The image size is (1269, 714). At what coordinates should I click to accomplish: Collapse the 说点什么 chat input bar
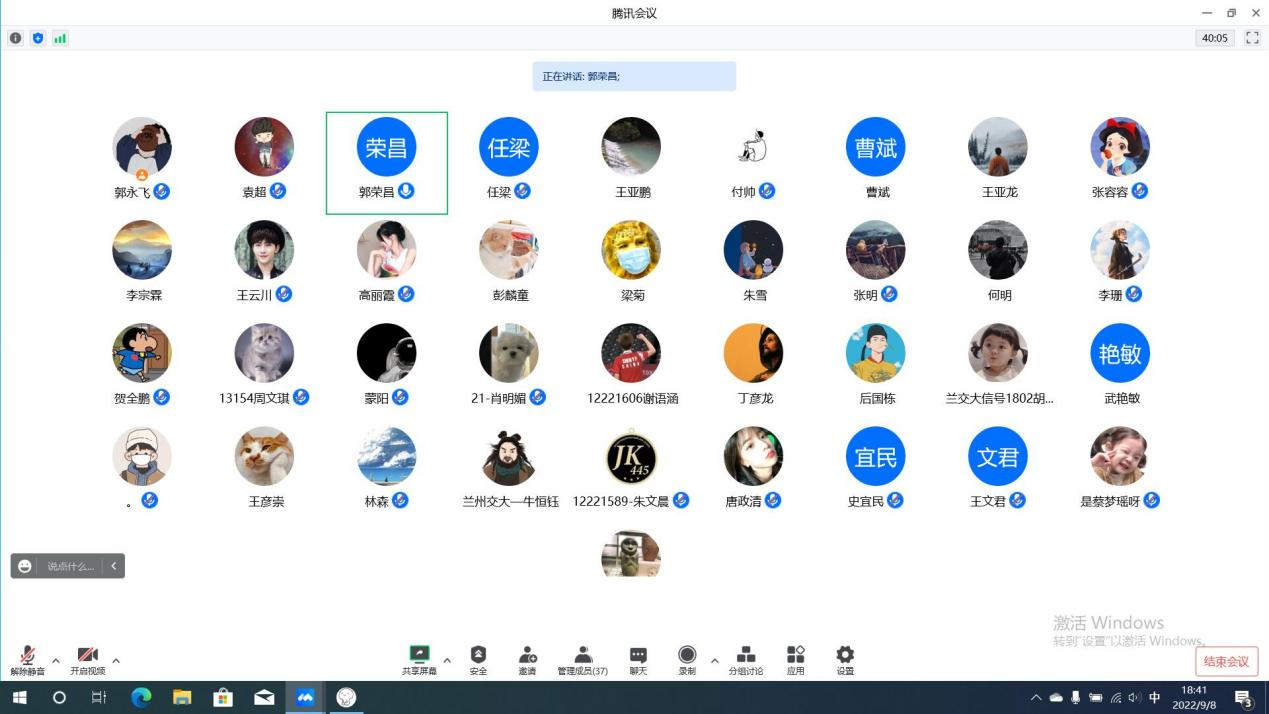tap(114, 566)
